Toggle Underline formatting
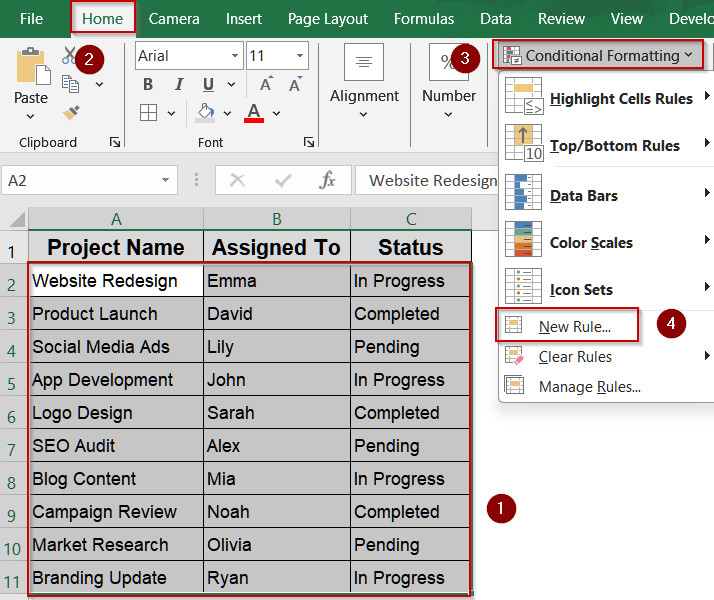The height and width of the screenshot is (600, 714). pos(208,84)
